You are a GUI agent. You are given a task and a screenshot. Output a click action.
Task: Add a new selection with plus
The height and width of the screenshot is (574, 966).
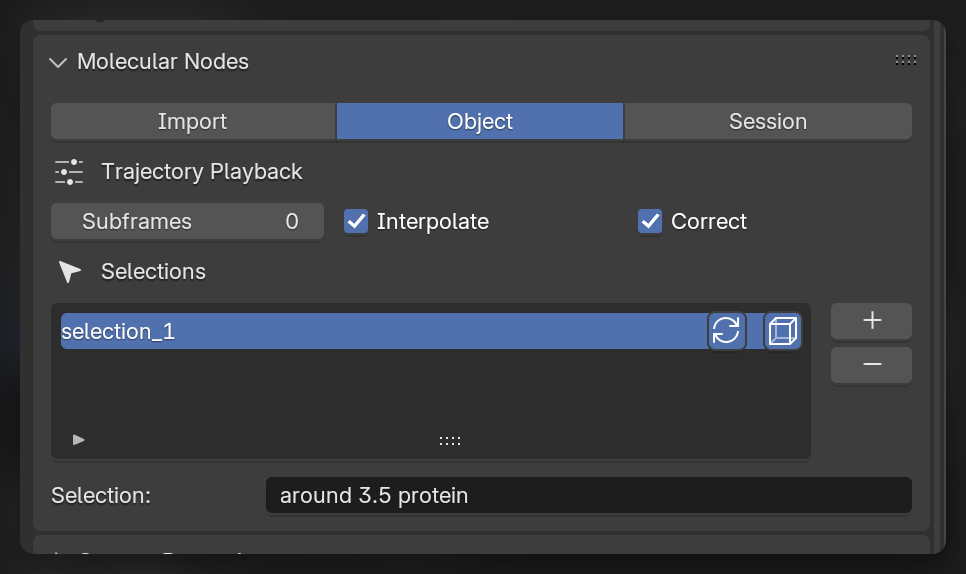pos(871,321)
